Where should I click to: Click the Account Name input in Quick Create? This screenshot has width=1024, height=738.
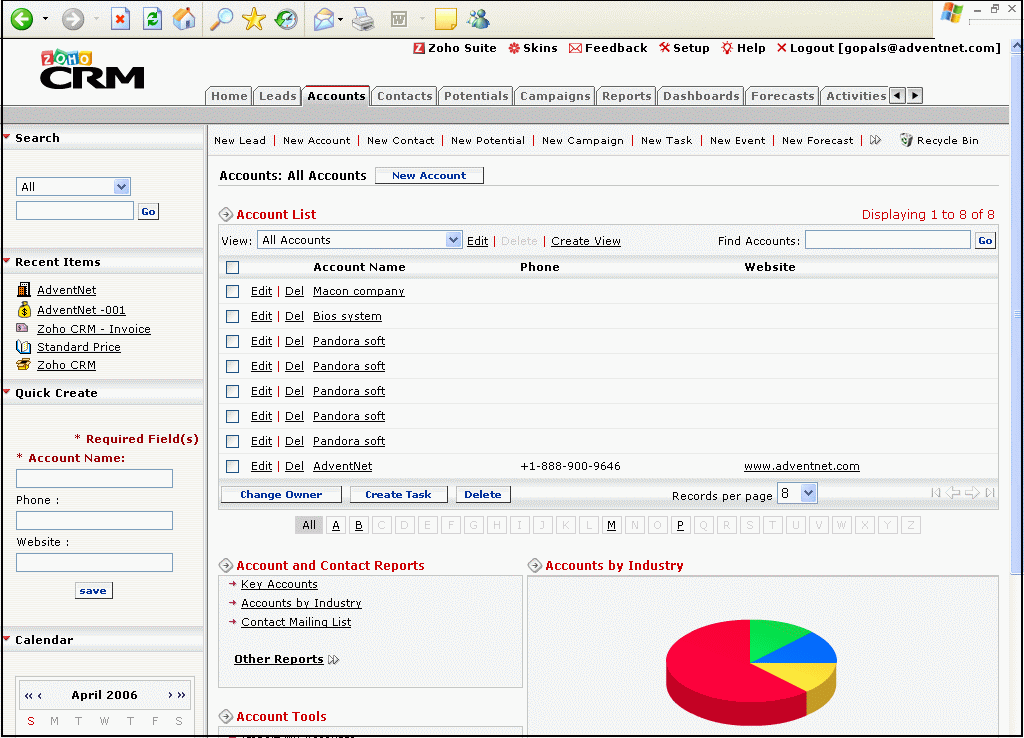(x=95, y=478)
